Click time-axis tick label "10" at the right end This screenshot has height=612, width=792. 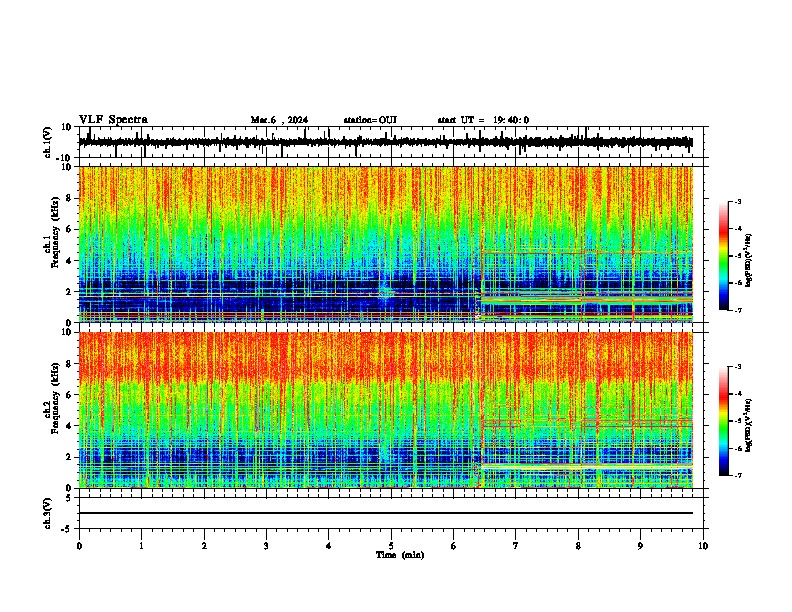tap(703, 546)
